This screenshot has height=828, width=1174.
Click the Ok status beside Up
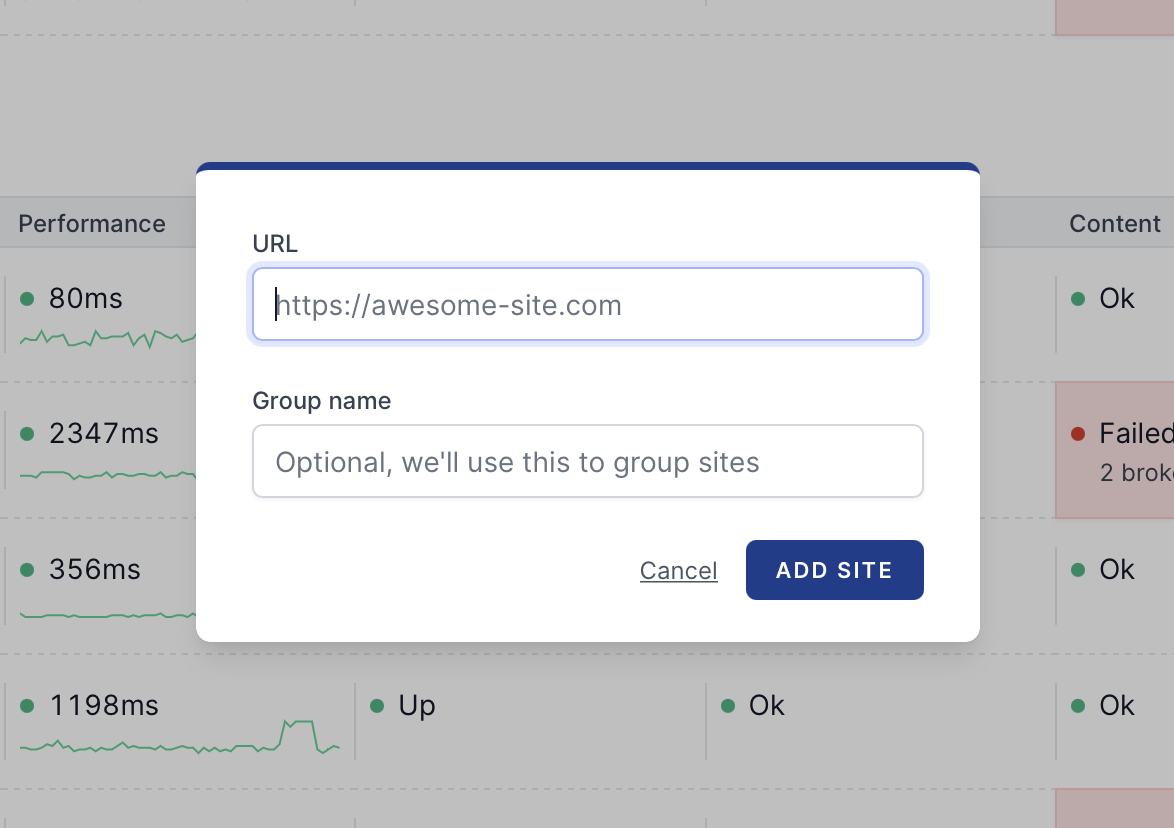tap(767, 705)
